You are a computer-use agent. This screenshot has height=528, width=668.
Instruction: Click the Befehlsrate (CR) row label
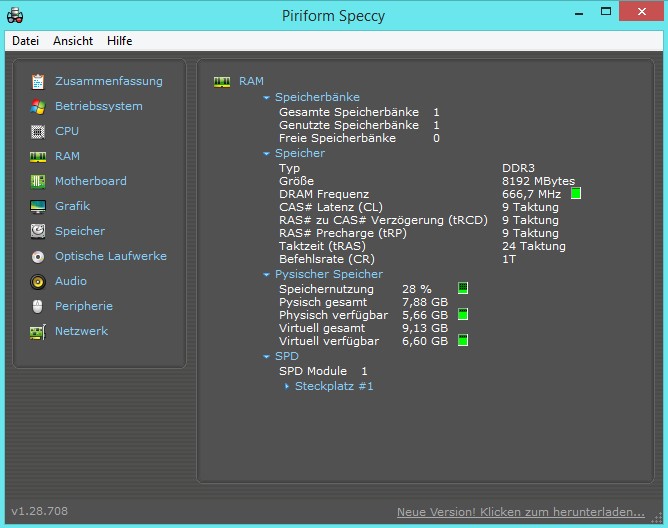[x=327, y=259]
